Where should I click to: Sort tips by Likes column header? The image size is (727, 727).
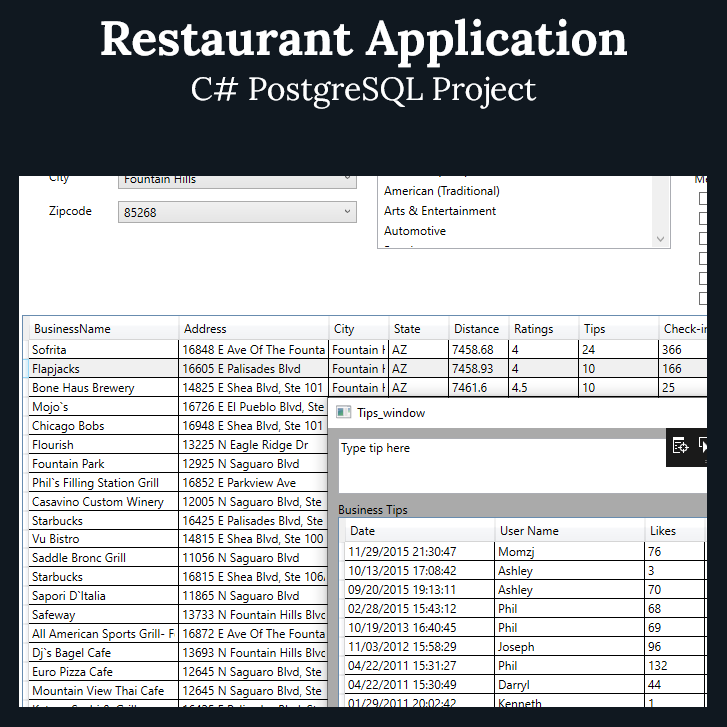click(x=675, y=530)
